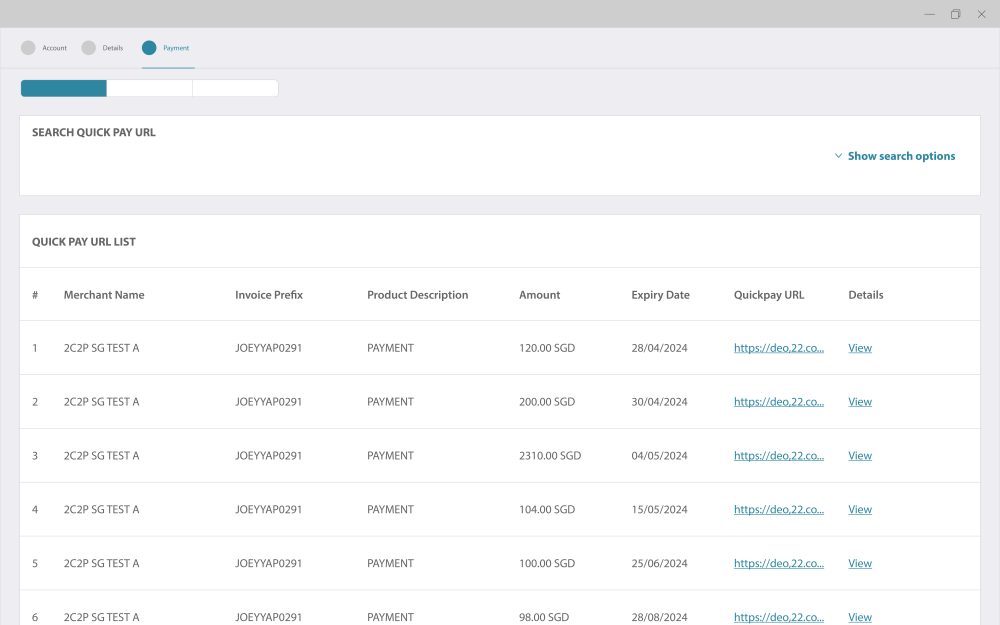Select the middle blank segment of the segmented bar

pyautogui.click(x=149, y=88)
